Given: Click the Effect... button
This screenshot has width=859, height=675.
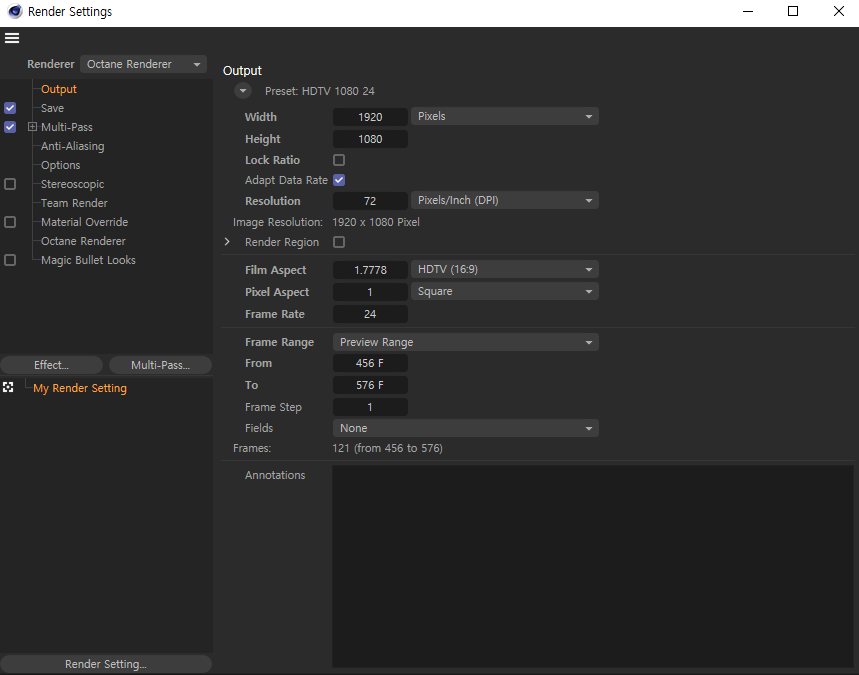Looking at the screenshot, I should (51, 365).
